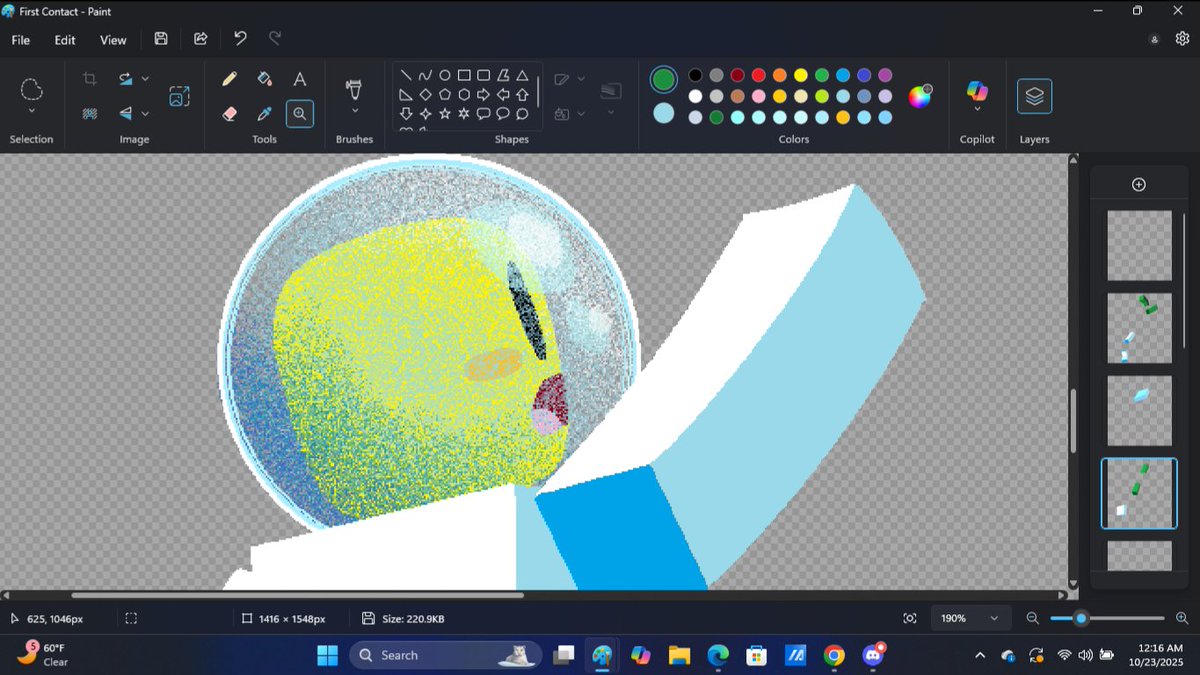This screenshot has width=1200, height=675.
Task: Zoom in using the plus icon
Action: pos(1182,619)
